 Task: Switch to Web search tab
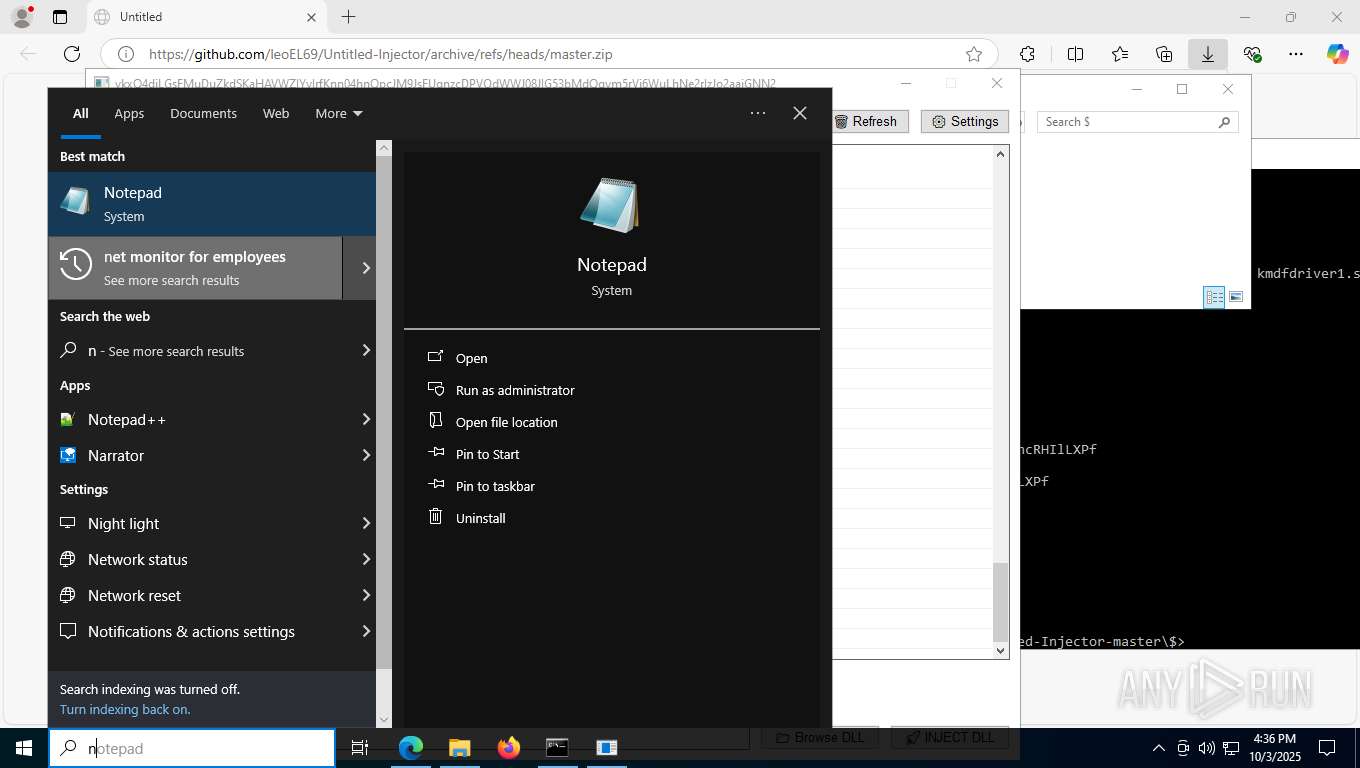tap(276, 113)
